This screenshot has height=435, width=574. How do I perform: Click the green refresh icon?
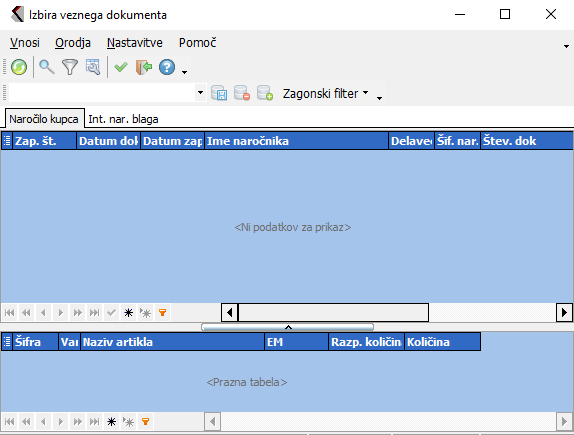19,67
